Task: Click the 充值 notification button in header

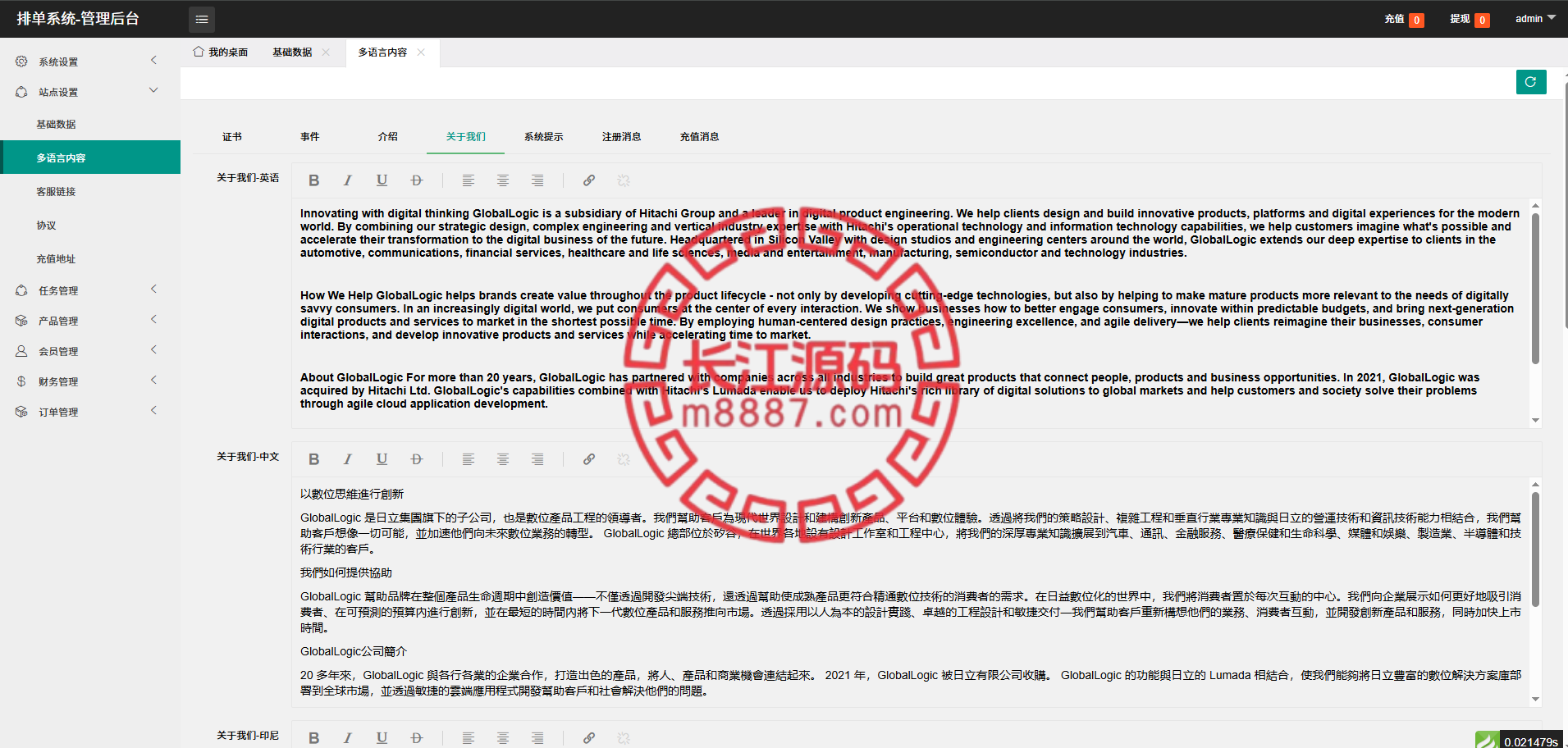Action: click(x=1404, y=19)
